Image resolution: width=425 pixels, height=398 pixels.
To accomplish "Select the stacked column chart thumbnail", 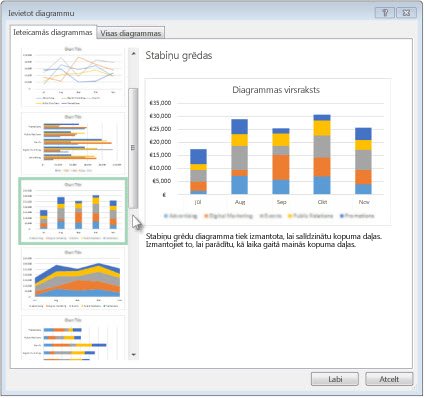I will [73, 211].
